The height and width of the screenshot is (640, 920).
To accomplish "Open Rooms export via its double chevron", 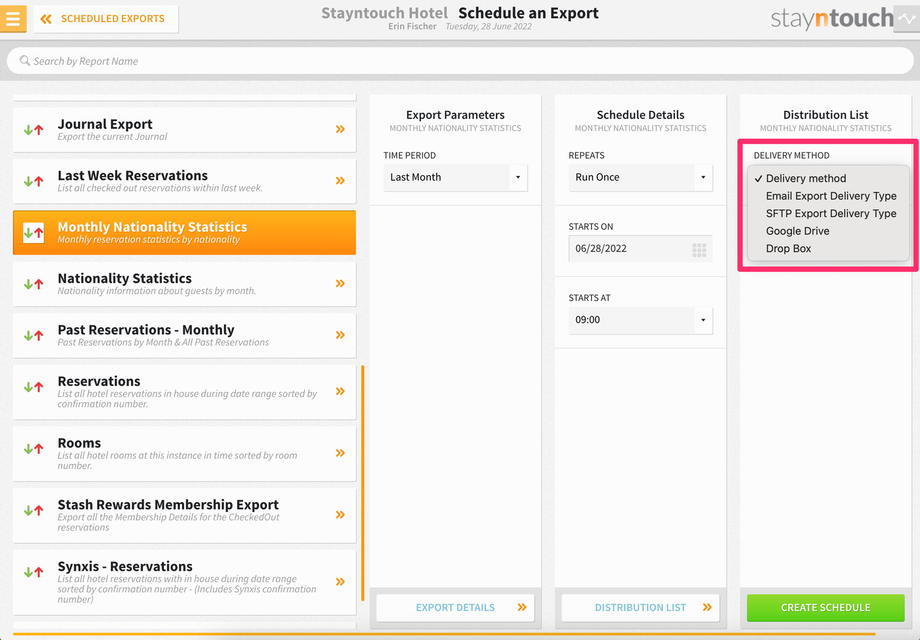I will (340, 453).
